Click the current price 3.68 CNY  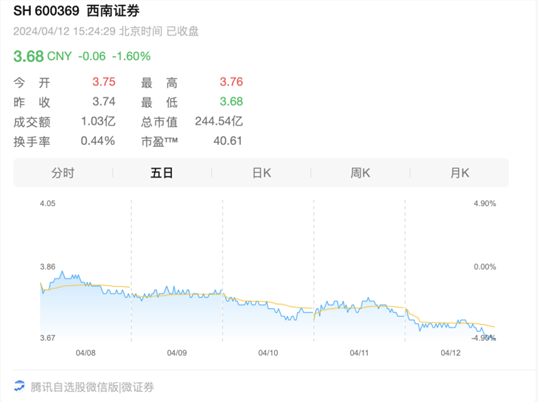(x=43, y=56)
